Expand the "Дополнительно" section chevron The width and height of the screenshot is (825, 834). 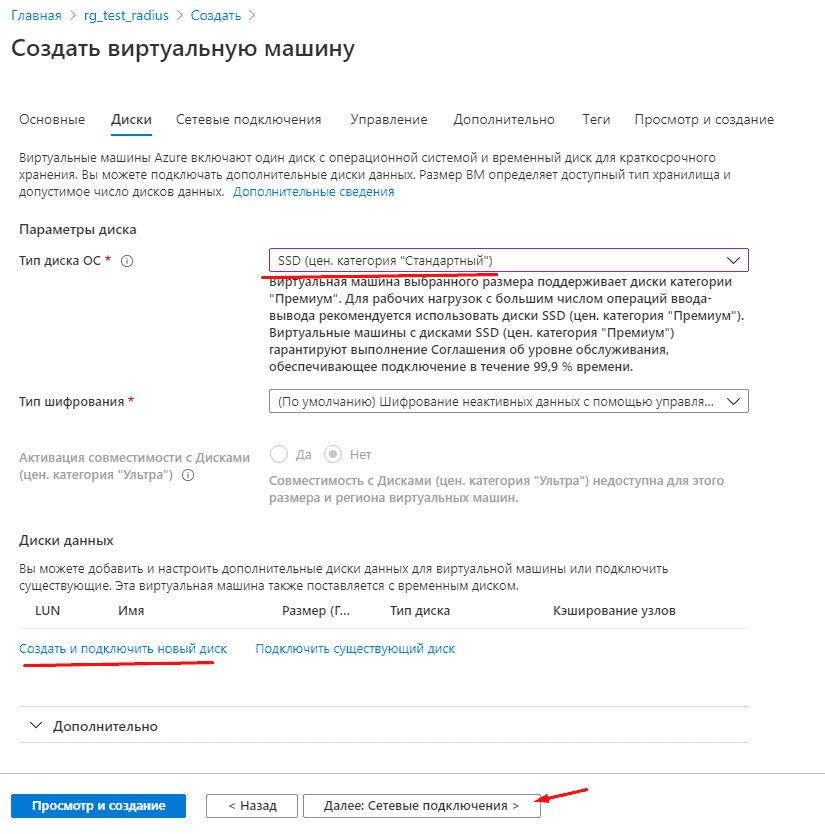click(38, 726)
